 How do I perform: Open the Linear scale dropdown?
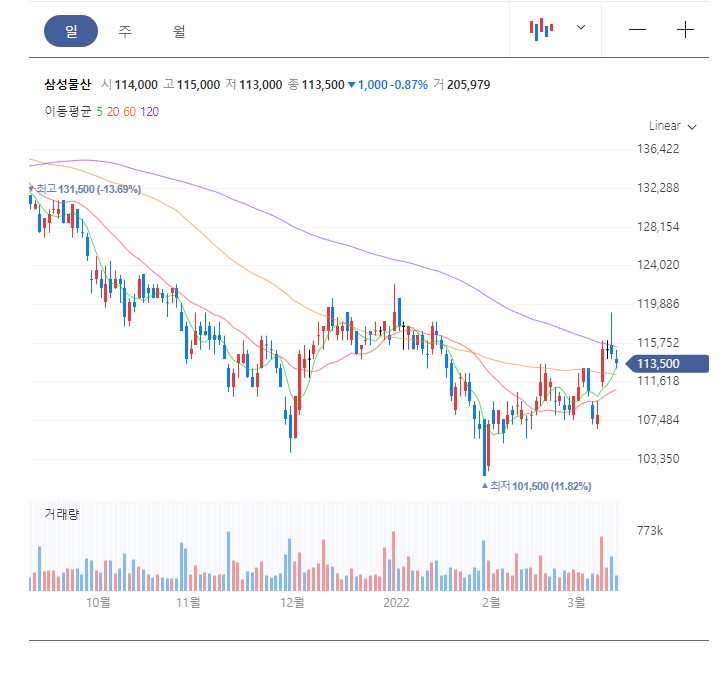(x=672, y=126)
